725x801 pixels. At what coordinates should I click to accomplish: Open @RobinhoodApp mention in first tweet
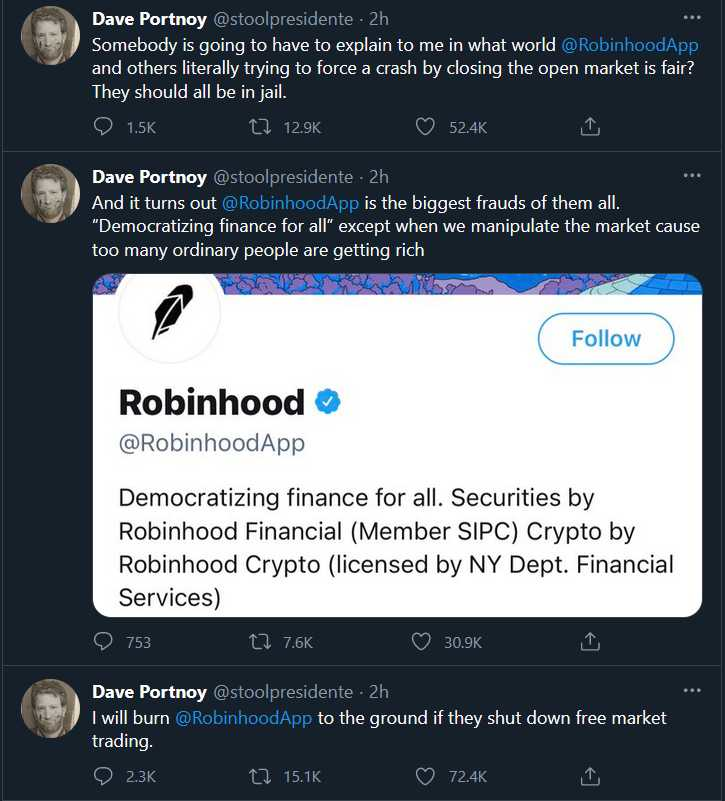[630, 45]
